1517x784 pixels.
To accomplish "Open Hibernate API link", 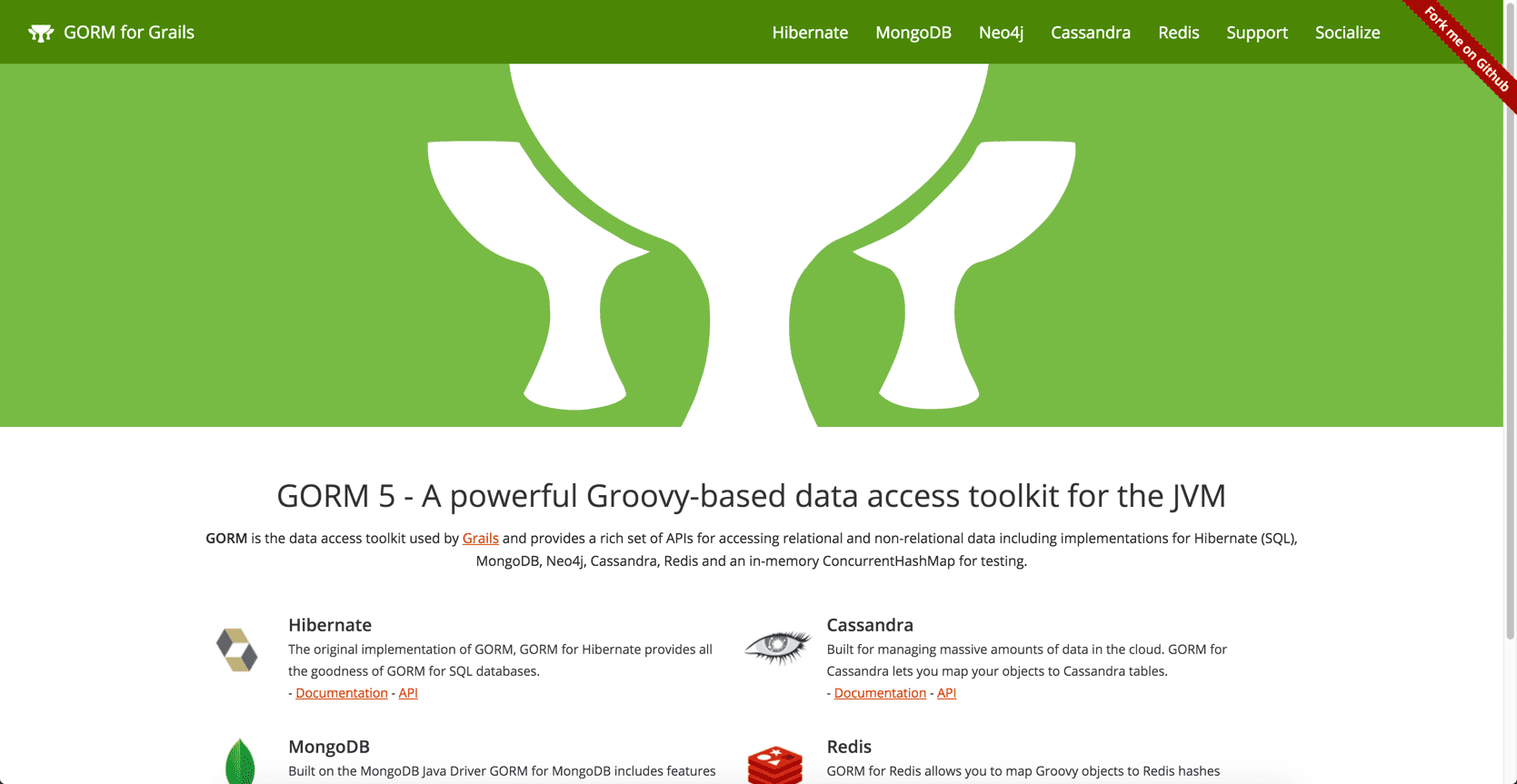I will click(x=408, y=693).
